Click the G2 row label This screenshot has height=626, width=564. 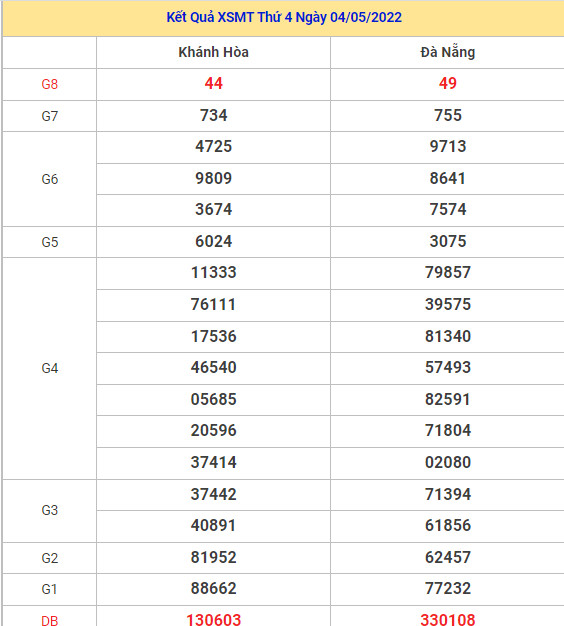click(x=50, y=559)
